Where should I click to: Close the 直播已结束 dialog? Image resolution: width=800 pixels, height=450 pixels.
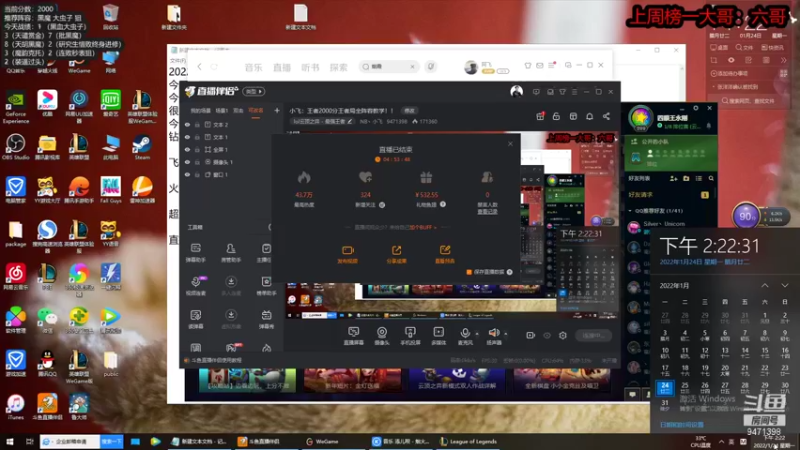(x=510, y=144)
